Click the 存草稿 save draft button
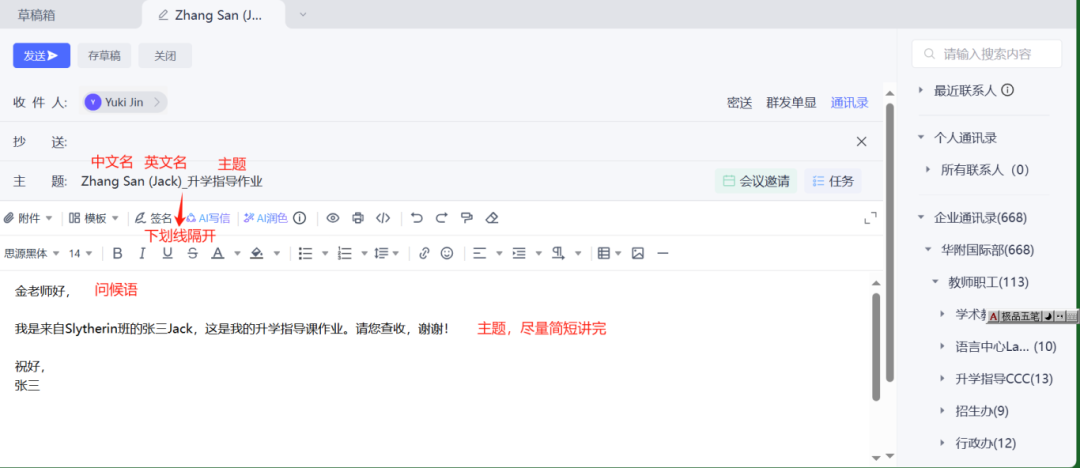Viewport: 1080px width, 468px height. 104,56
